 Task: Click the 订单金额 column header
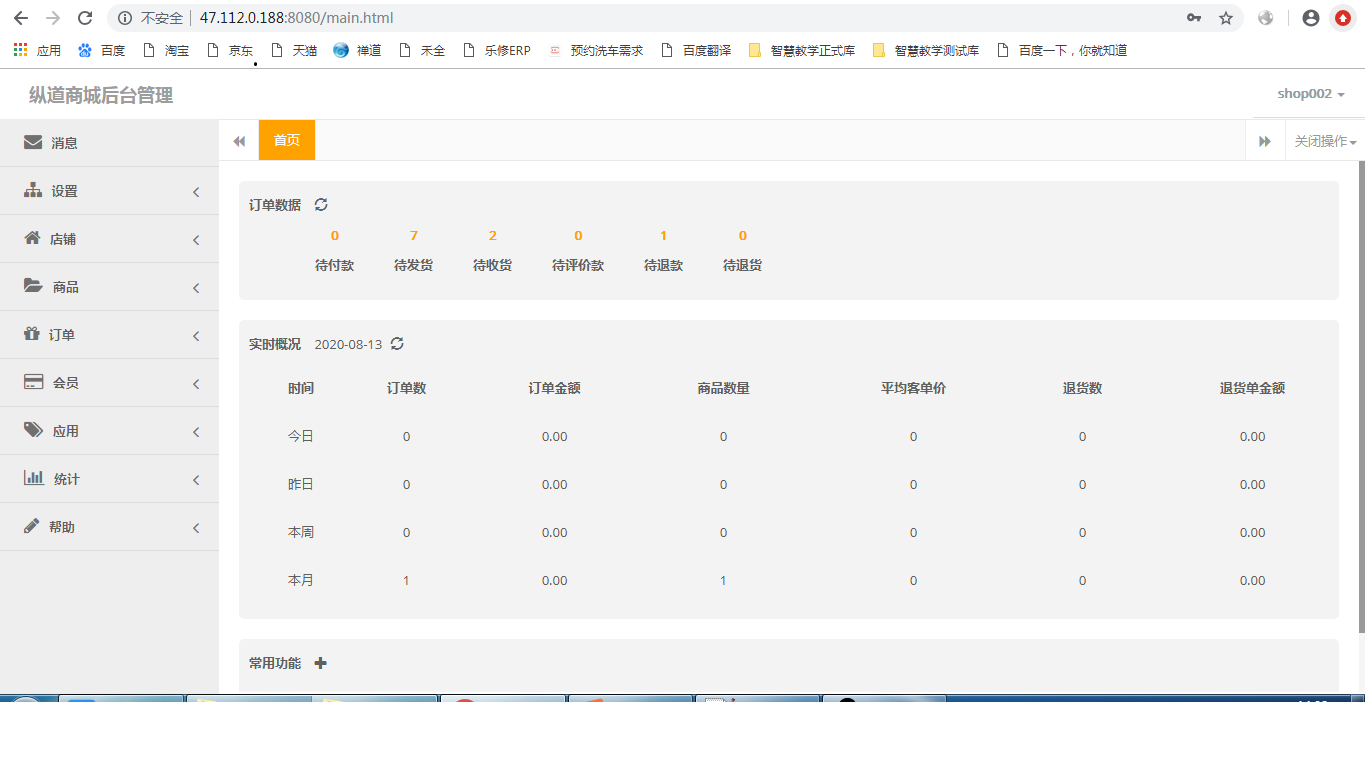(554, 388)
